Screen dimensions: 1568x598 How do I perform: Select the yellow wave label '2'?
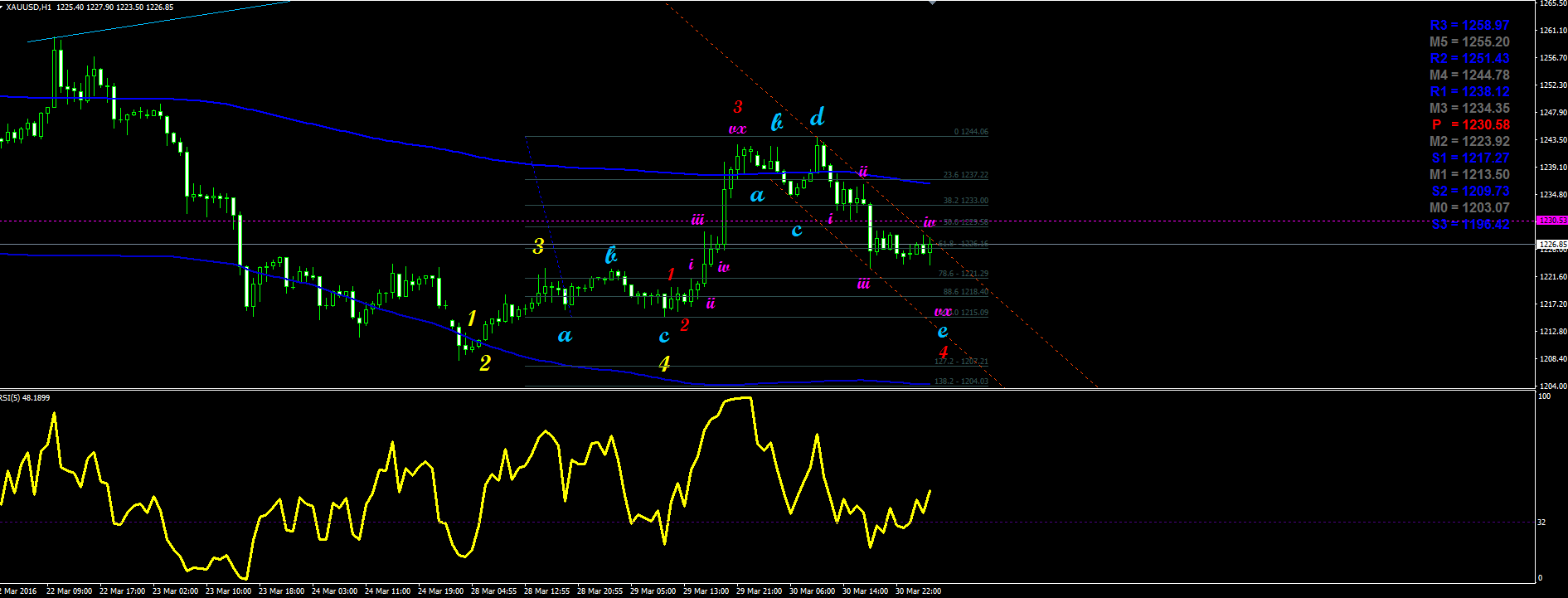485,362
